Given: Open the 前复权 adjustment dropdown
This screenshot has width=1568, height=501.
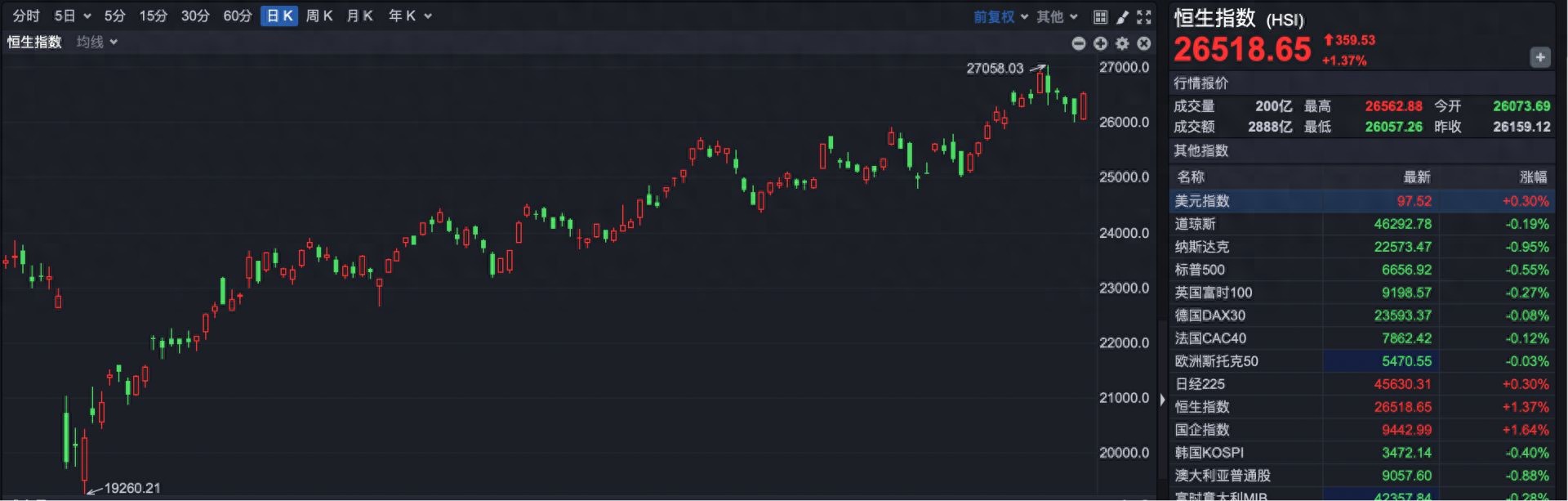Looking at the screenshot, I should (x=1000, y=16).
